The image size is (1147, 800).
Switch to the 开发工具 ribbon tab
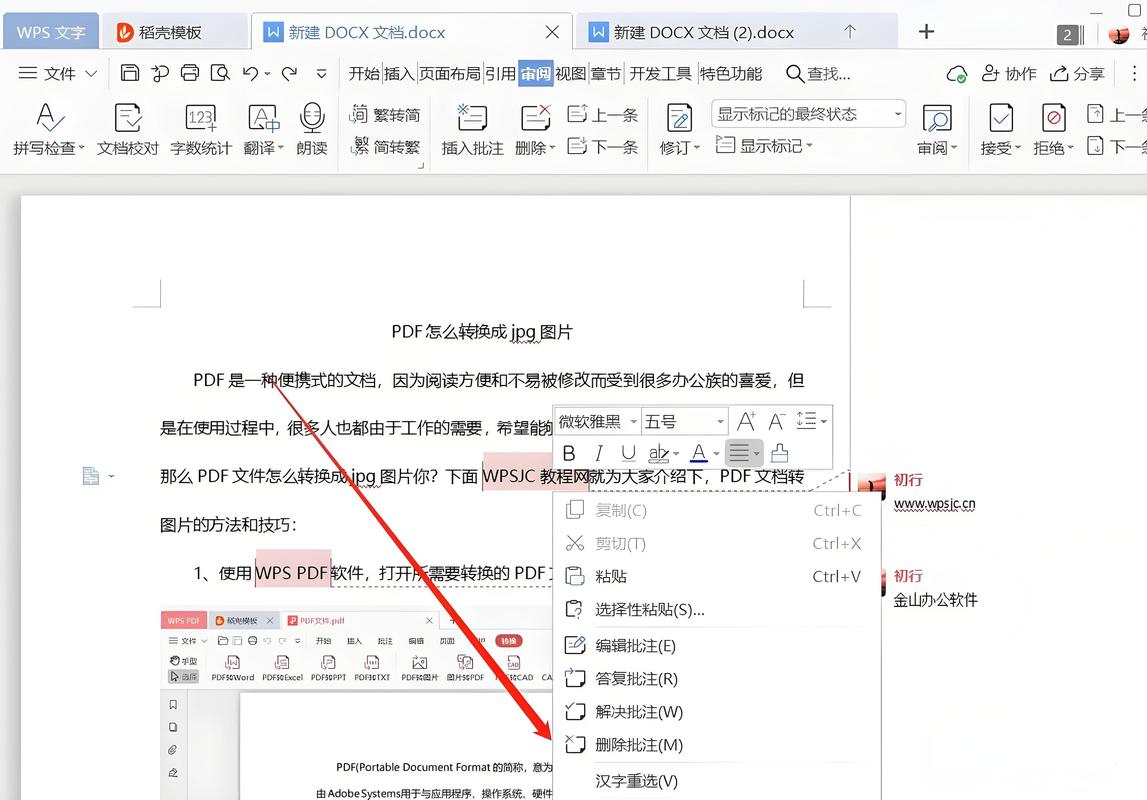[x=660, y=73]
